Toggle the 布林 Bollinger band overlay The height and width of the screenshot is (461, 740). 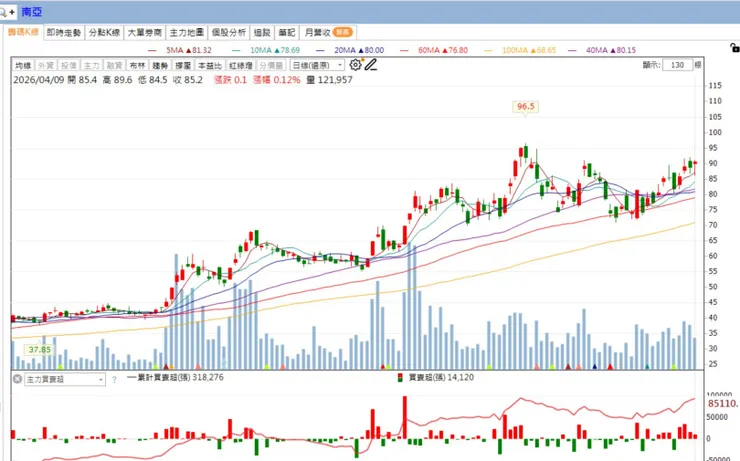(x=137, y=66)
